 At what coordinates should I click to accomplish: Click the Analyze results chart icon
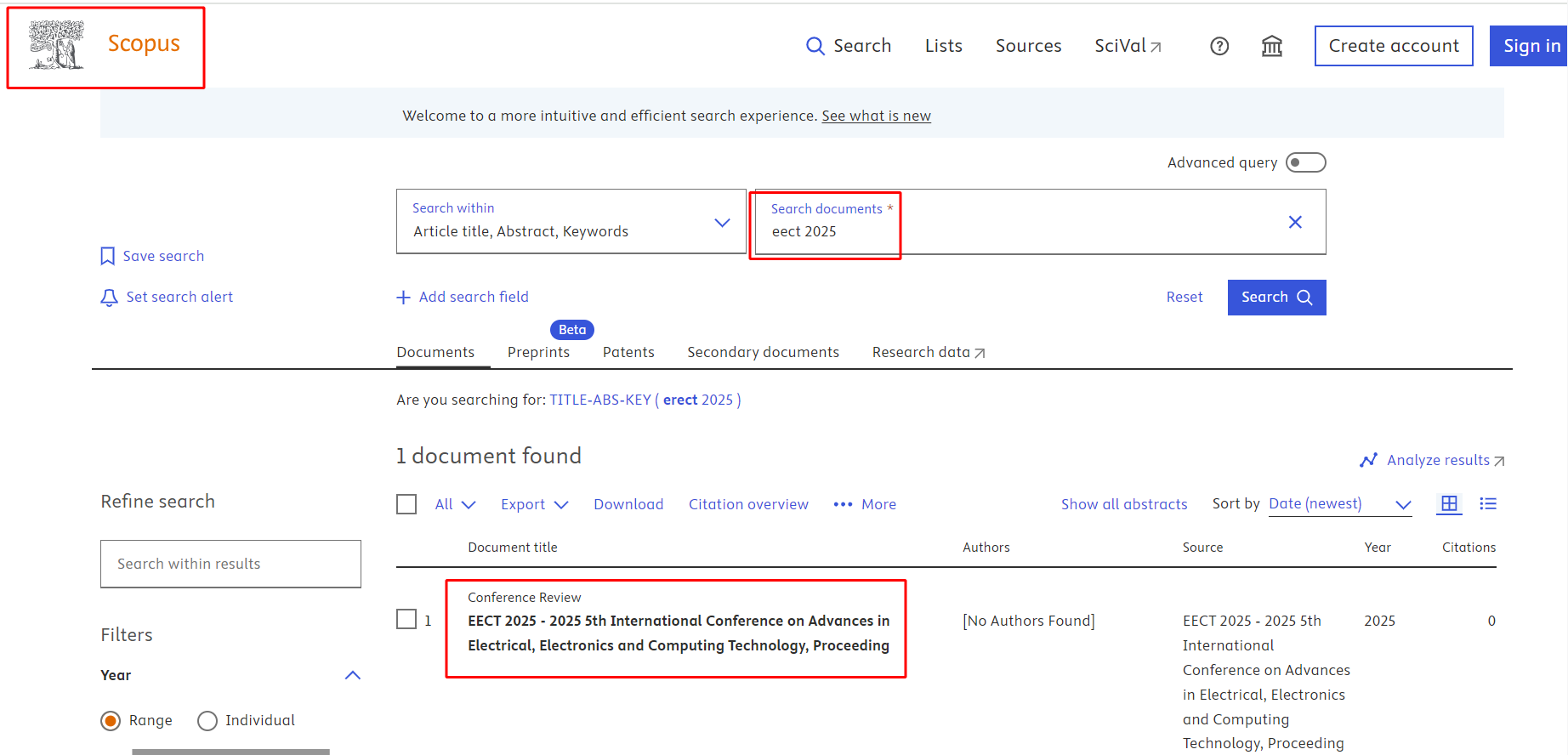1368,460
